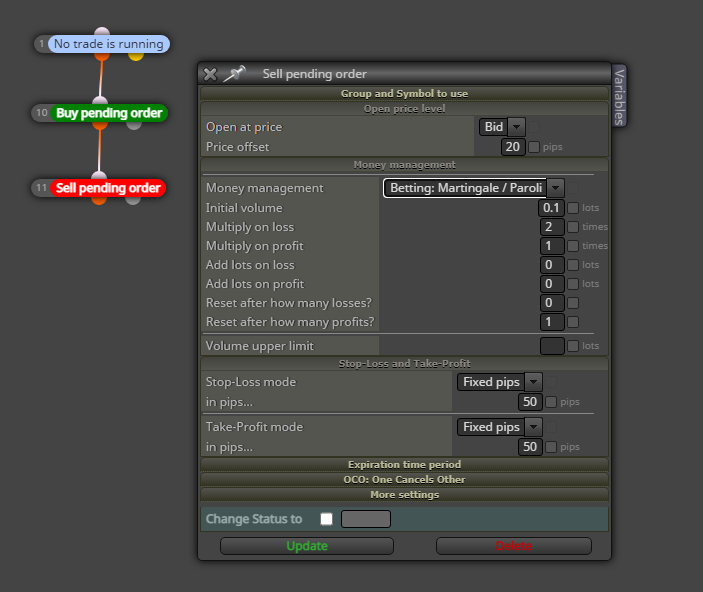The height and width of the screenshot is (592, 703).
Task: Open the Take-Profit mode dropdown
Action: tap(500, 427)
